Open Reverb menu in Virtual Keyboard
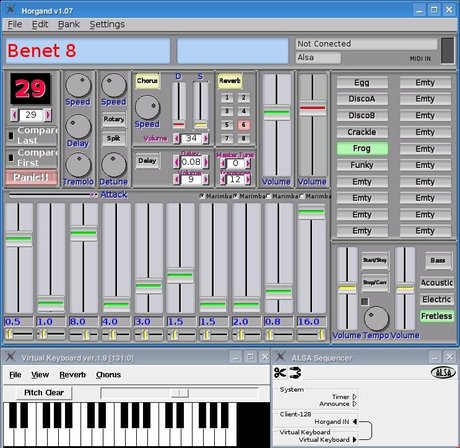 click(72, 375)
